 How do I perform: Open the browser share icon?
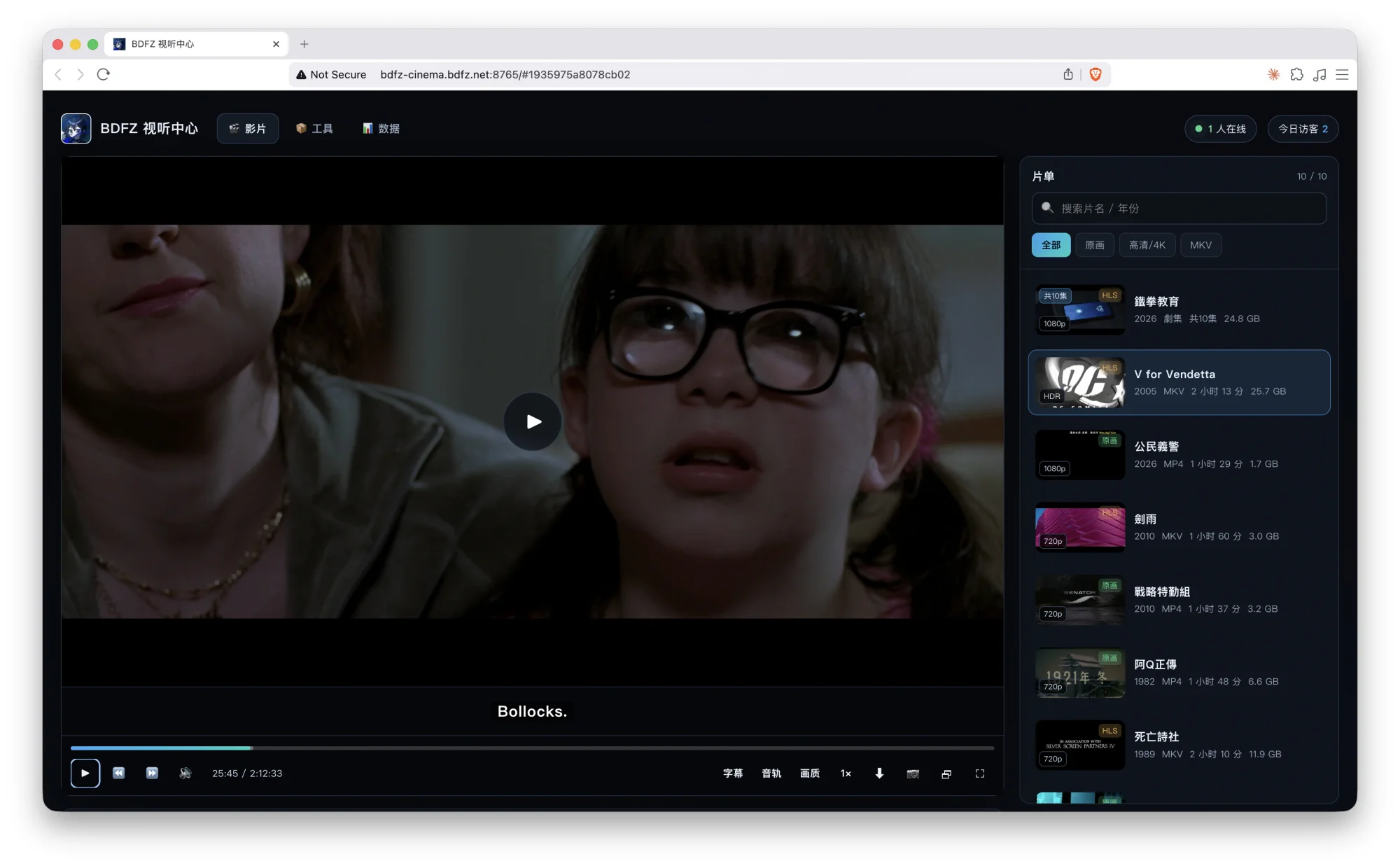click(x=1068, y=74)
